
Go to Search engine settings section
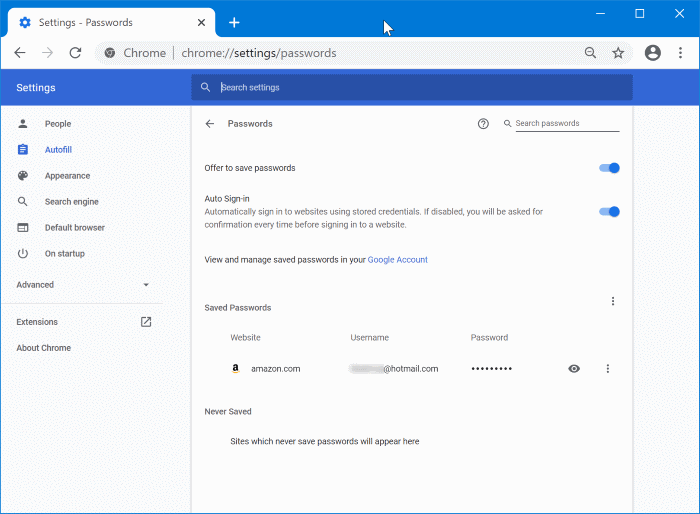[x=71, y=202]
